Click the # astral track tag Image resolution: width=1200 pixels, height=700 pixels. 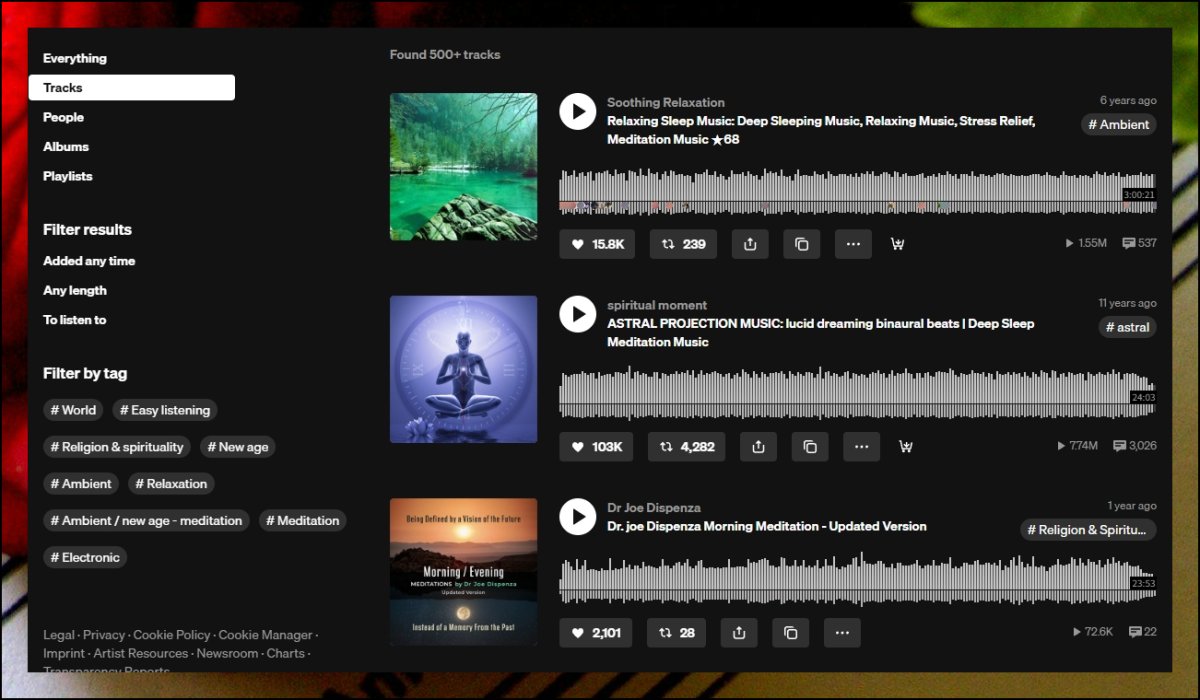(x=1128, y=327)
